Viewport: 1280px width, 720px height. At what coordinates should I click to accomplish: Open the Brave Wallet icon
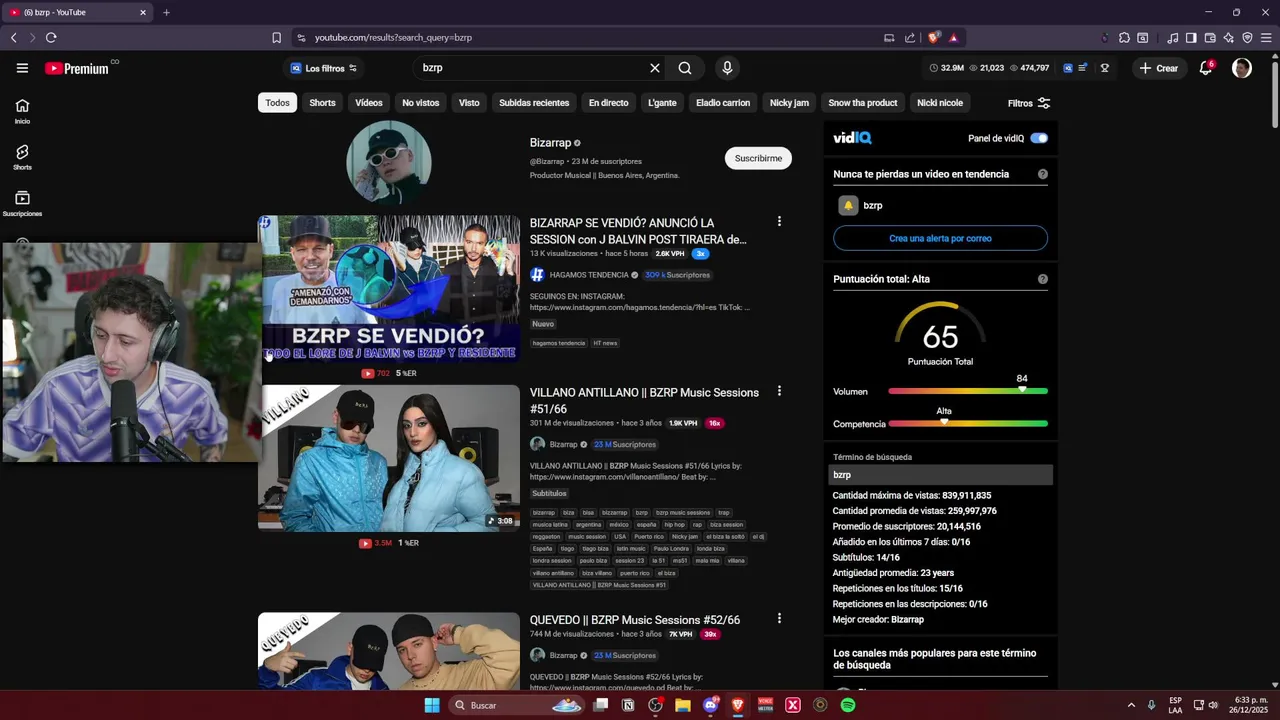coord(1210,38)
